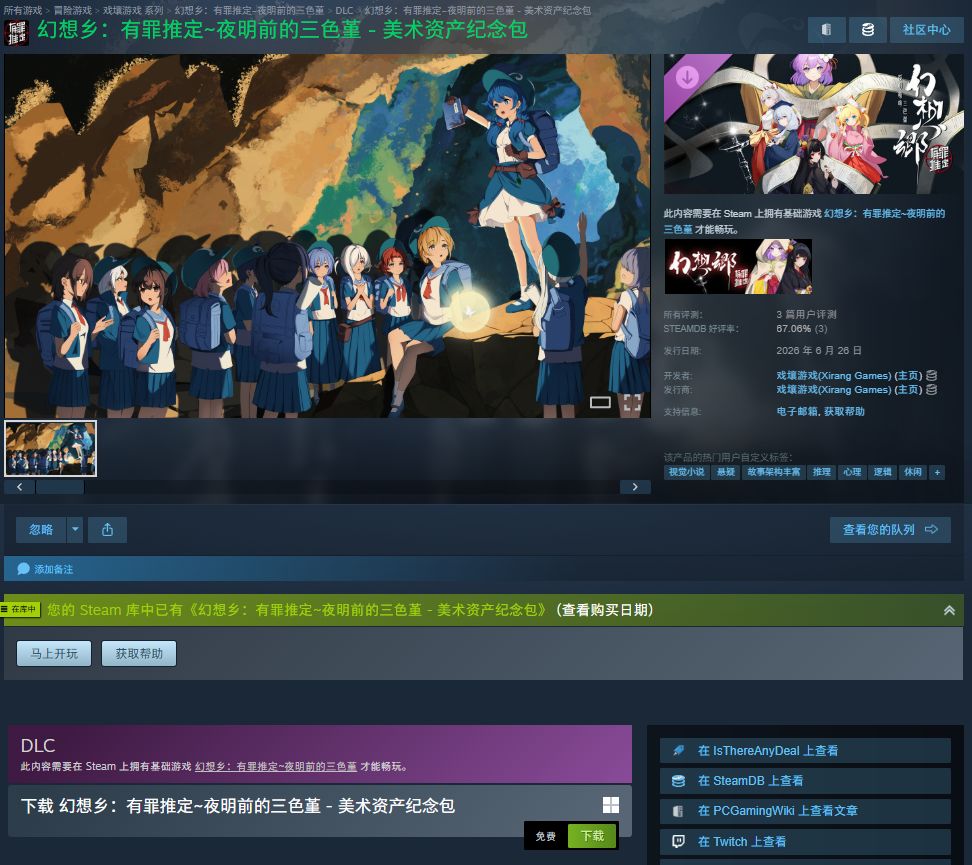The height and width of the screenshot is (865, 972).
Task: Open 查看购买日期 link
Action: pyautogui.click(x=604, y=610)
